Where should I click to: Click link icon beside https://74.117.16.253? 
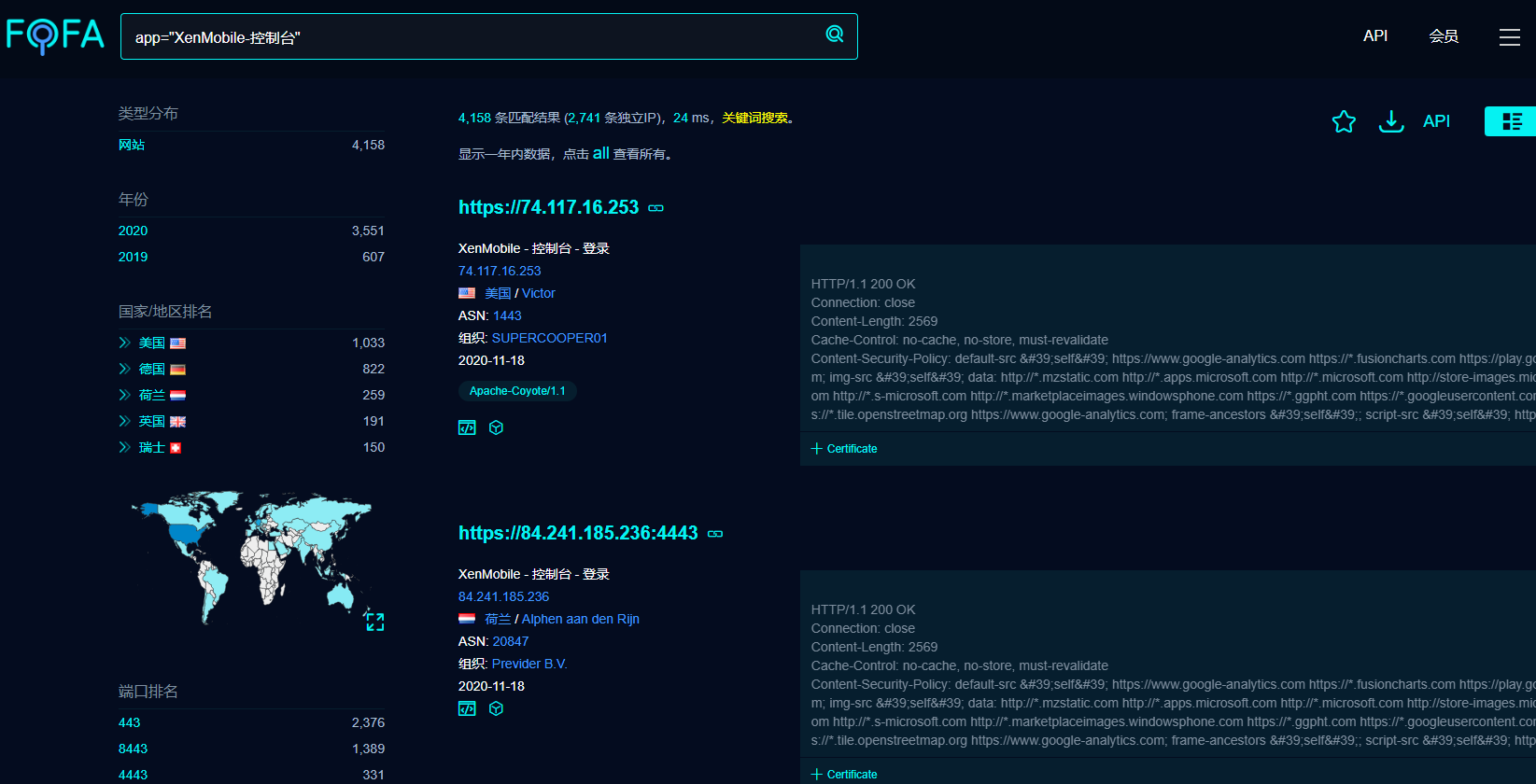pos(656,208)
